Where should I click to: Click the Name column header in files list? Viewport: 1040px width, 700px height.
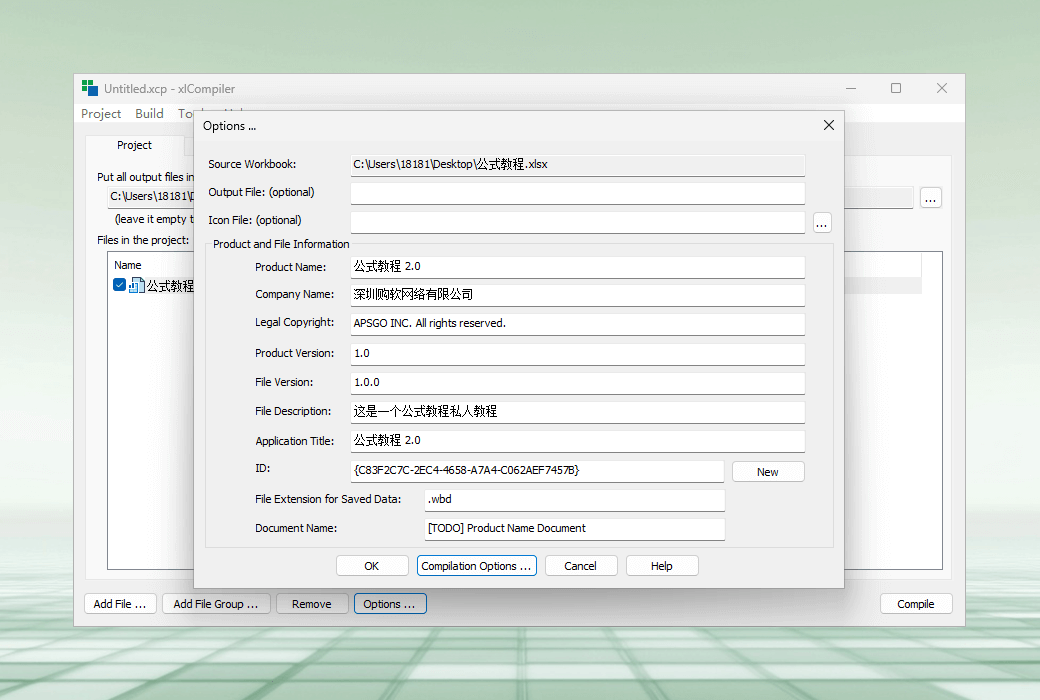[x=127, y=265]
